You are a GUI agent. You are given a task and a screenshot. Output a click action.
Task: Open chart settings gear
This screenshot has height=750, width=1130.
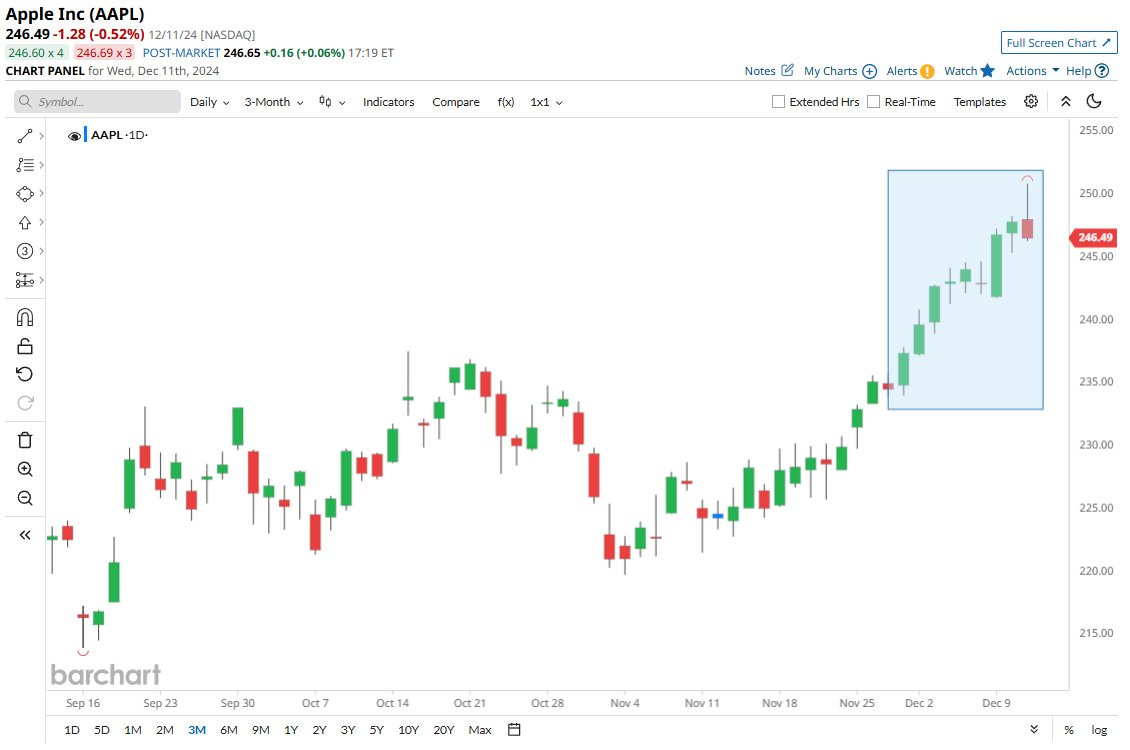(1031, 102)
